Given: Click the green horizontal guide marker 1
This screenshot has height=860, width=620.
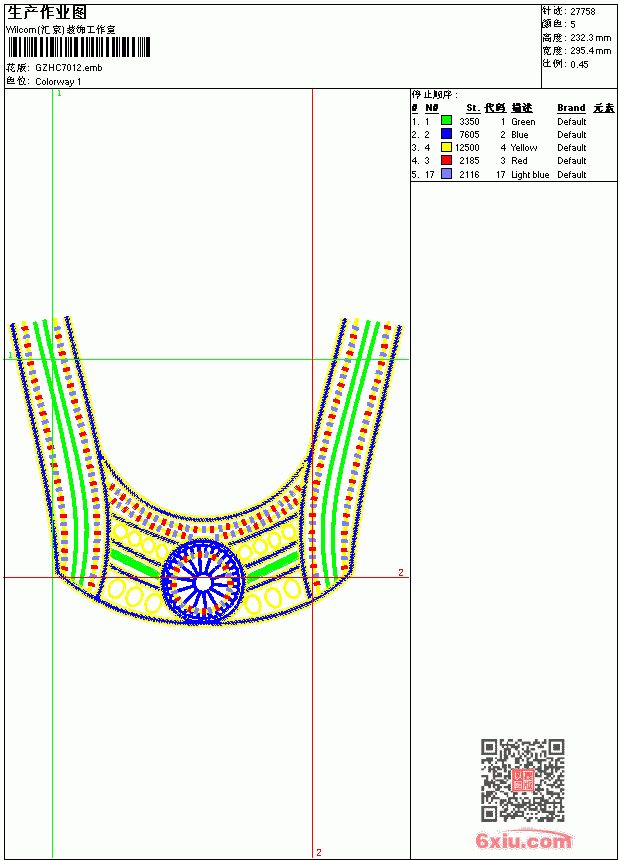Looking at the screenshot, I should (x=10, y=355).
